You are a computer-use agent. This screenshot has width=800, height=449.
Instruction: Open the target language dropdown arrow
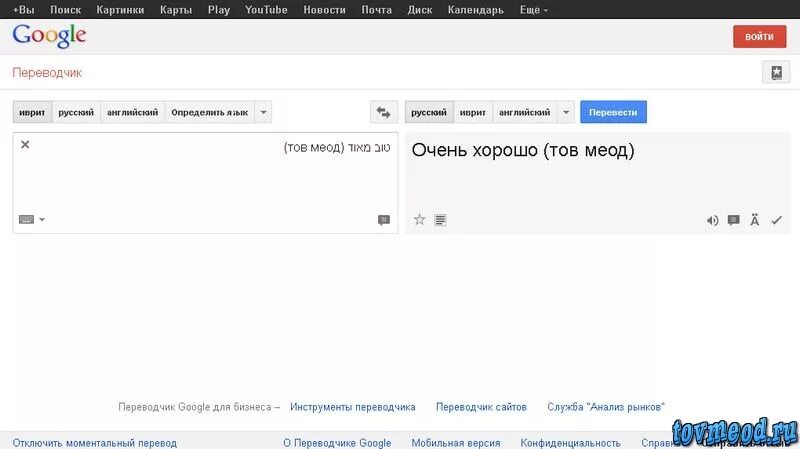566,112
